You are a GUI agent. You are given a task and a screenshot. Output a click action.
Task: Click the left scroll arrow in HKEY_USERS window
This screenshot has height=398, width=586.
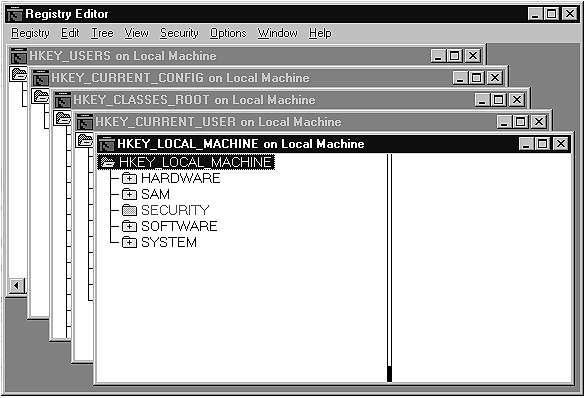click(16, 286)
